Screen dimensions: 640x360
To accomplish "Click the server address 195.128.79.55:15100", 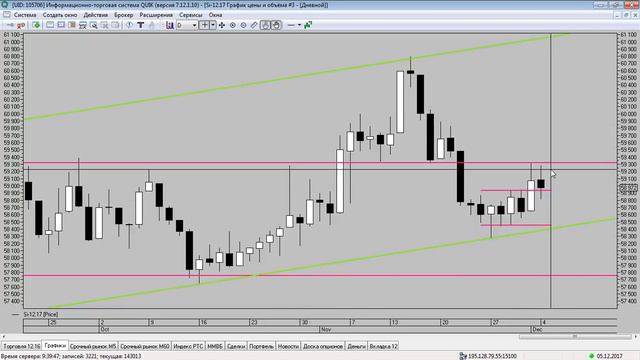I will (x=492, y=356).
